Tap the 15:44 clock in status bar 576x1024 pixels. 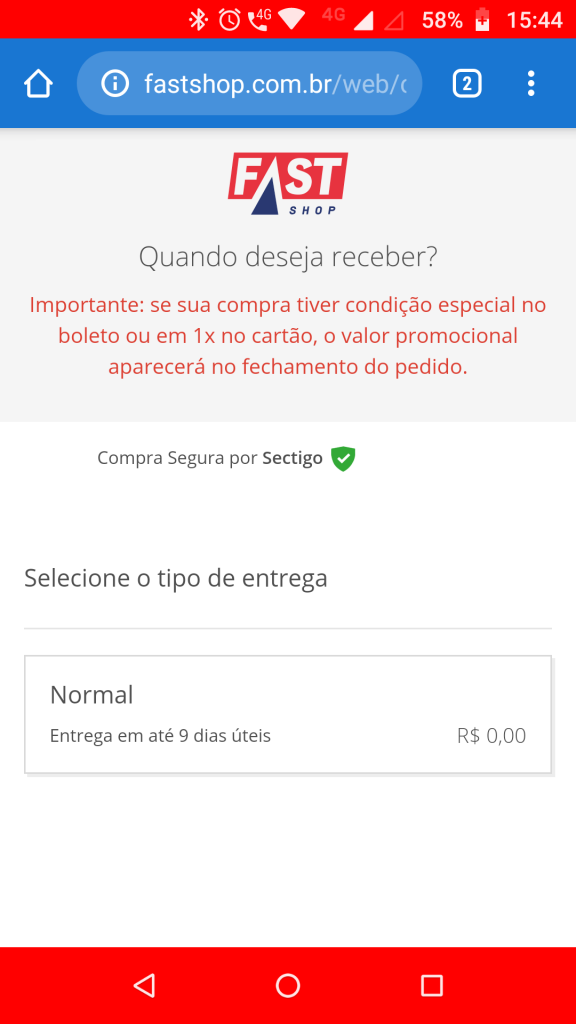click(535, 20)
